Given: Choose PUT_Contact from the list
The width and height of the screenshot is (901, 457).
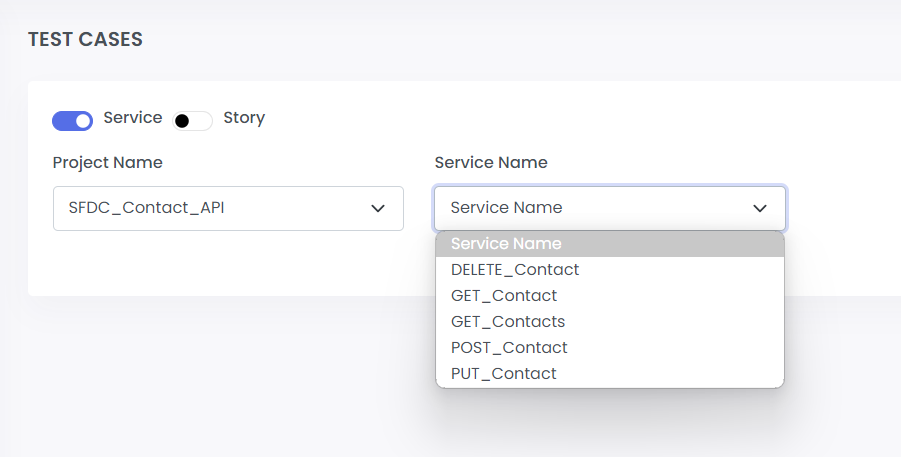Looking at the screenshot, I should point(610,374).
